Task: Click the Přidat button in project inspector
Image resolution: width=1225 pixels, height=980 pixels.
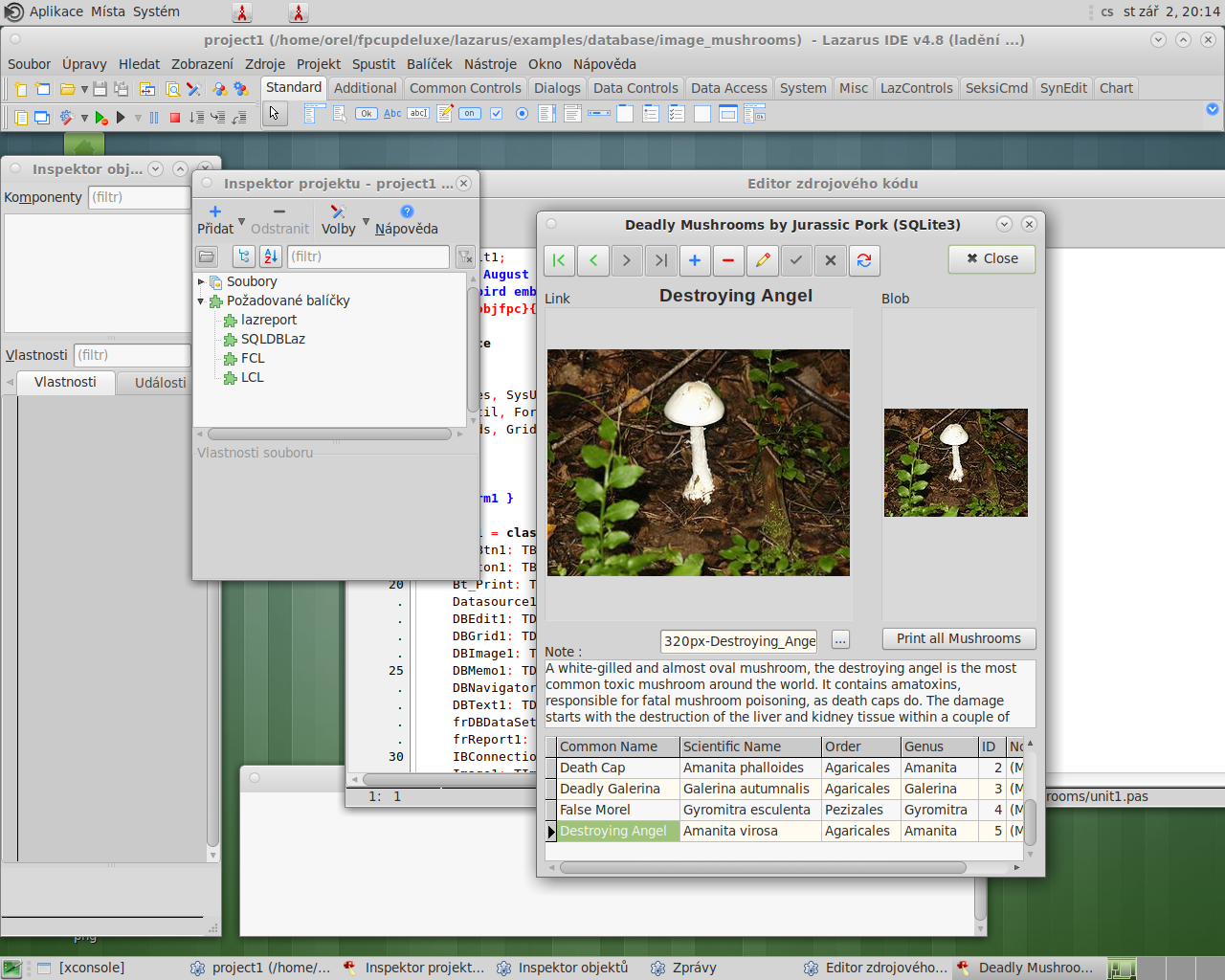Action: click(215, 220)
